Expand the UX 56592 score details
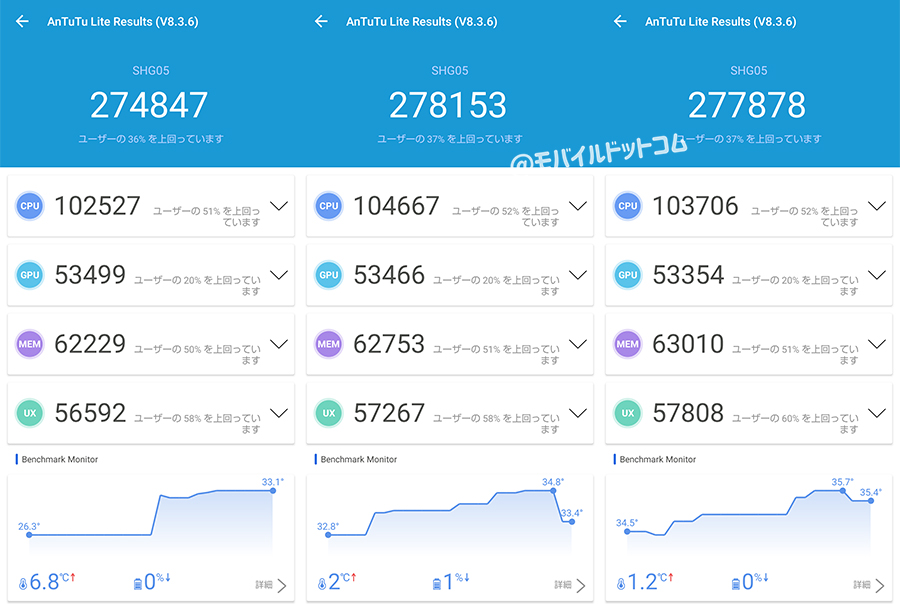Image resolution: width=900 pixels, height=604 pixels. coord(279,413)
